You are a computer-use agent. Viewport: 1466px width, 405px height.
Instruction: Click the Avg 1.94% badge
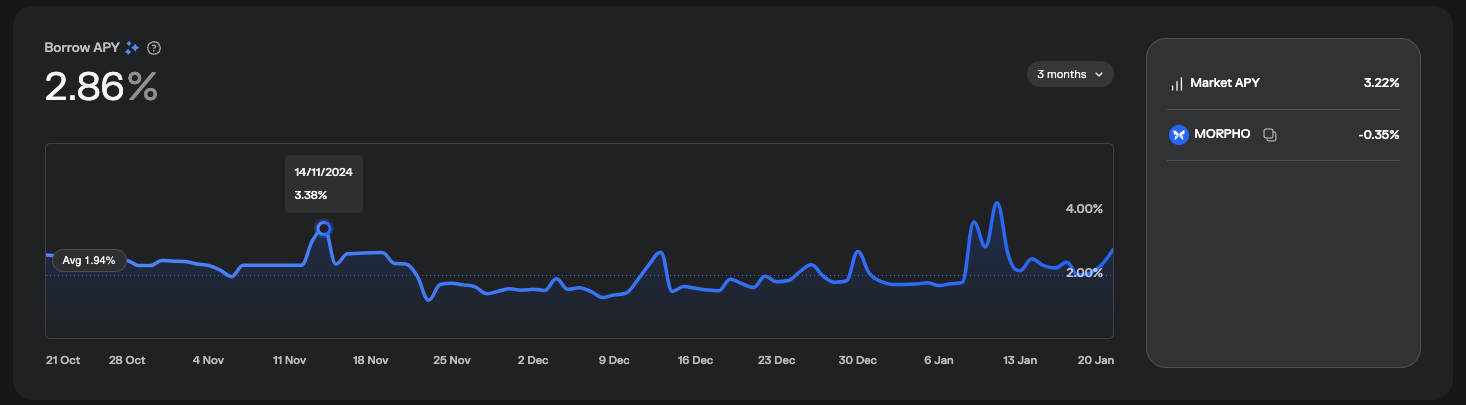click(89, 260)
